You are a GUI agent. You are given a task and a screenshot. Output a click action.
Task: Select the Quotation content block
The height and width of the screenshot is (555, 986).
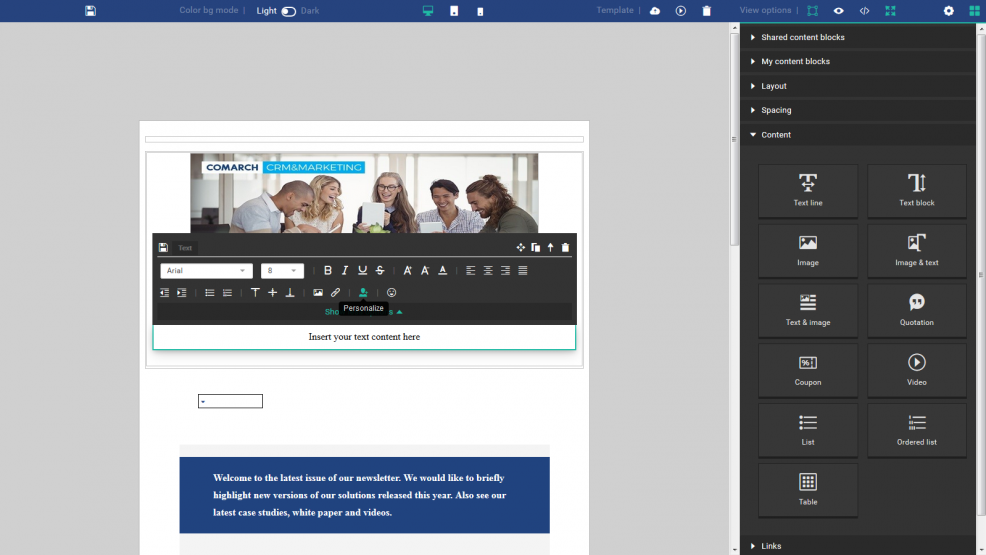916,310
